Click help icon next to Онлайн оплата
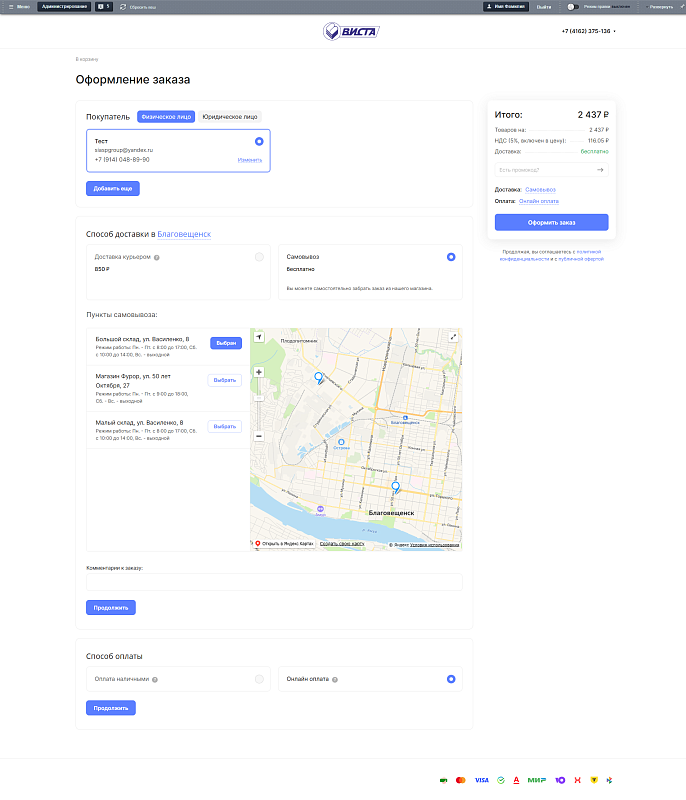This screenshot has height=800, width=686. [336, 679]
